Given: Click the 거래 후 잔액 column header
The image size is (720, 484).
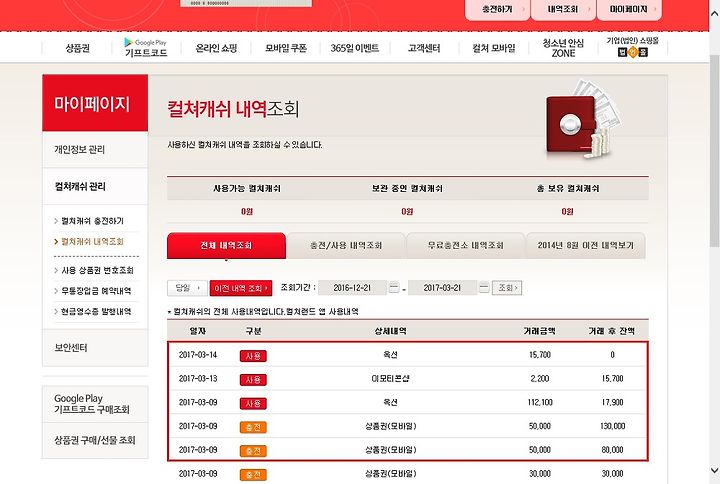Looking at the screenshot, I should [612, 331].
